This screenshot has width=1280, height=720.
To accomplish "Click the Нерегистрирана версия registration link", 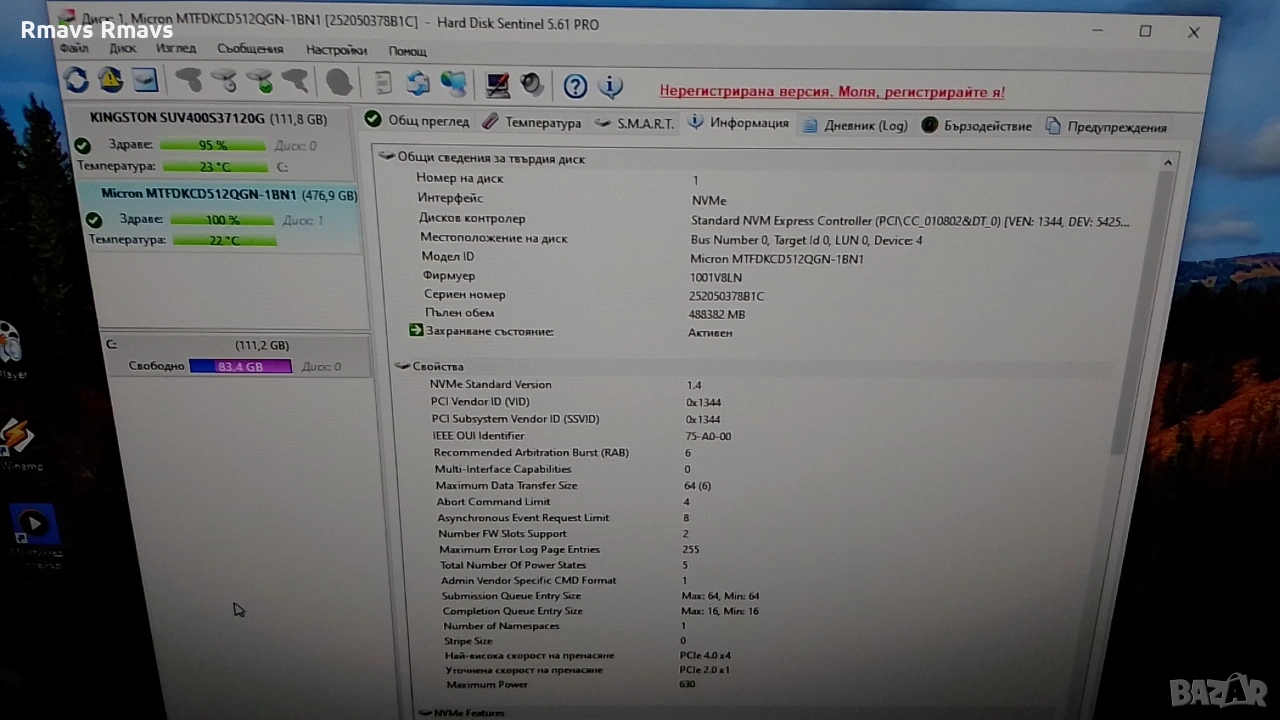I will (831, 92).
